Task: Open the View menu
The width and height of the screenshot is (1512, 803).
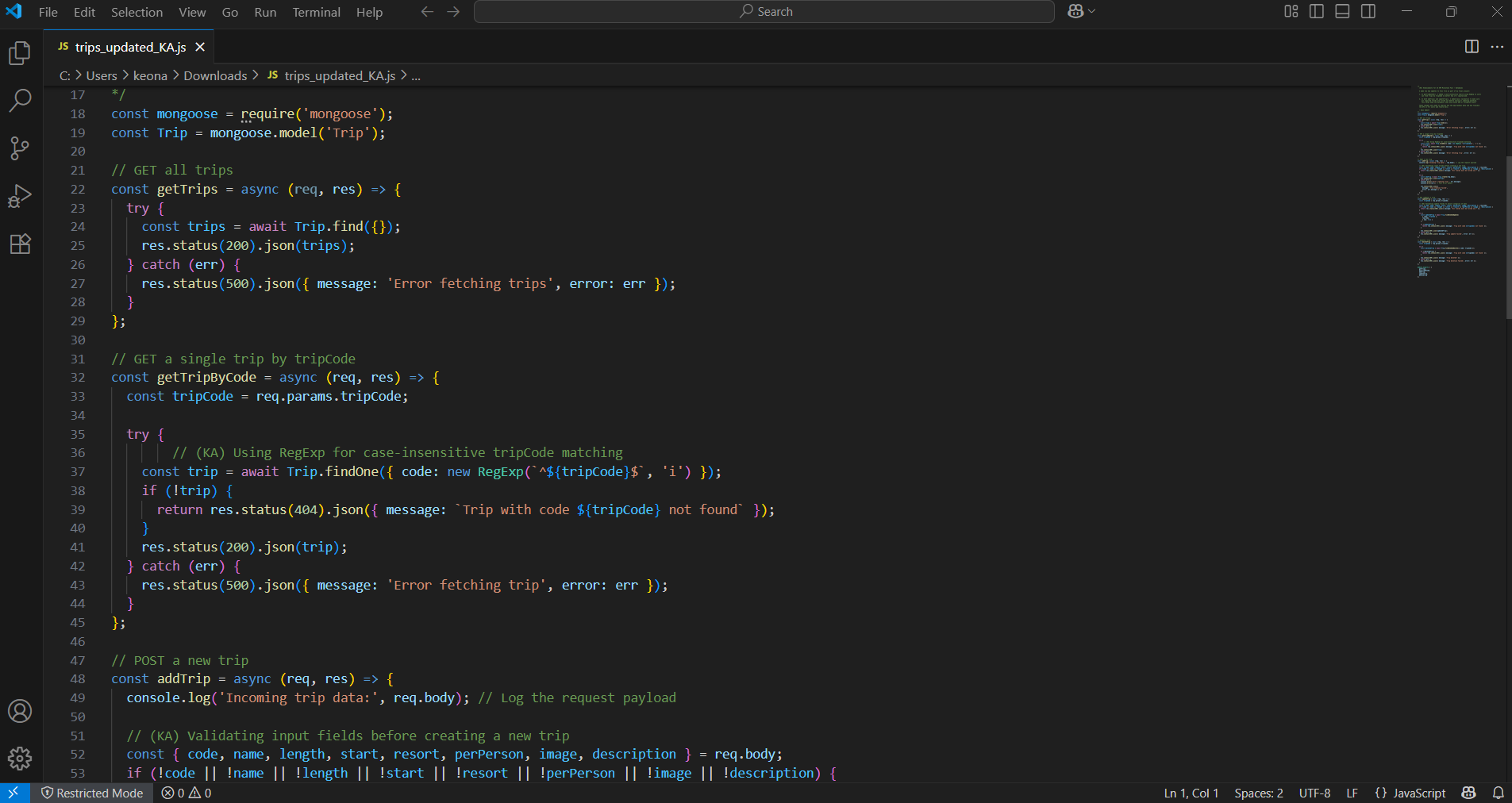Action: (x=192, y=12)
